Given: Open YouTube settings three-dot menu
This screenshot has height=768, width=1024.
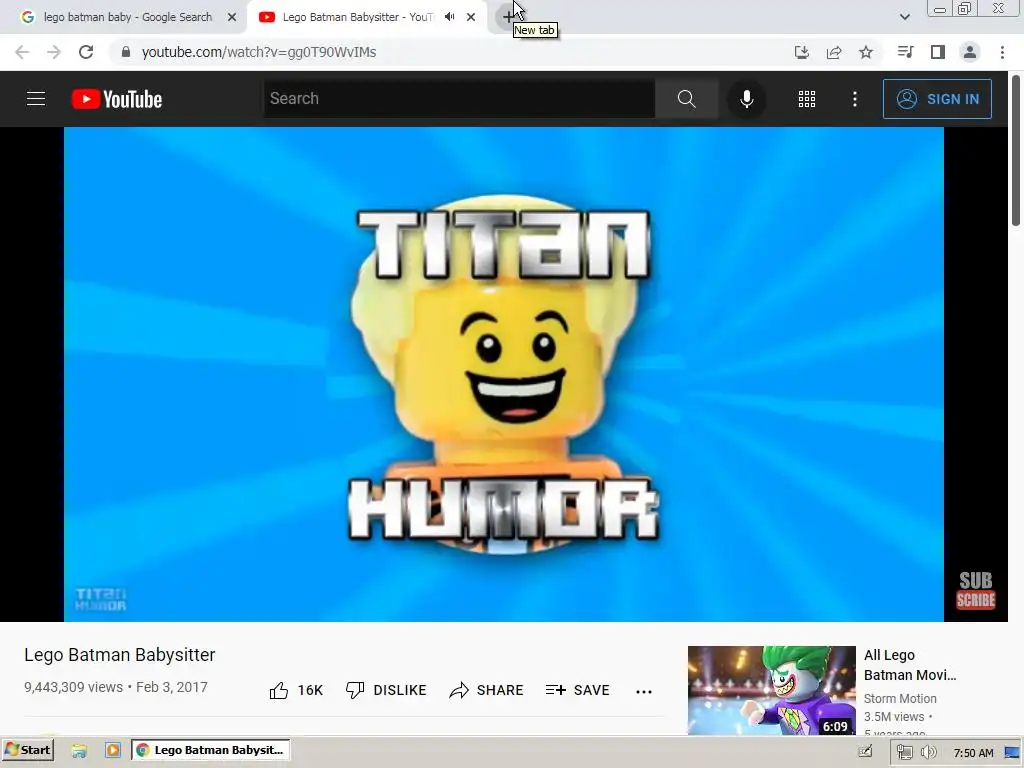Looking at the screenshot, I should pyautogui.click(x=854, y=99).
